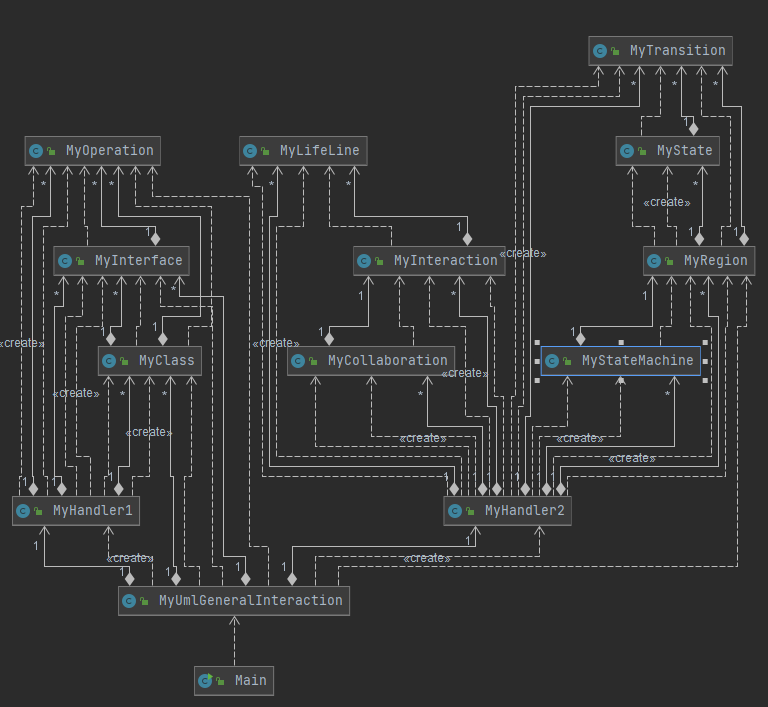
Task: Click the top-left selection handle of MyStateMachine
Action: tap(537, 342)
